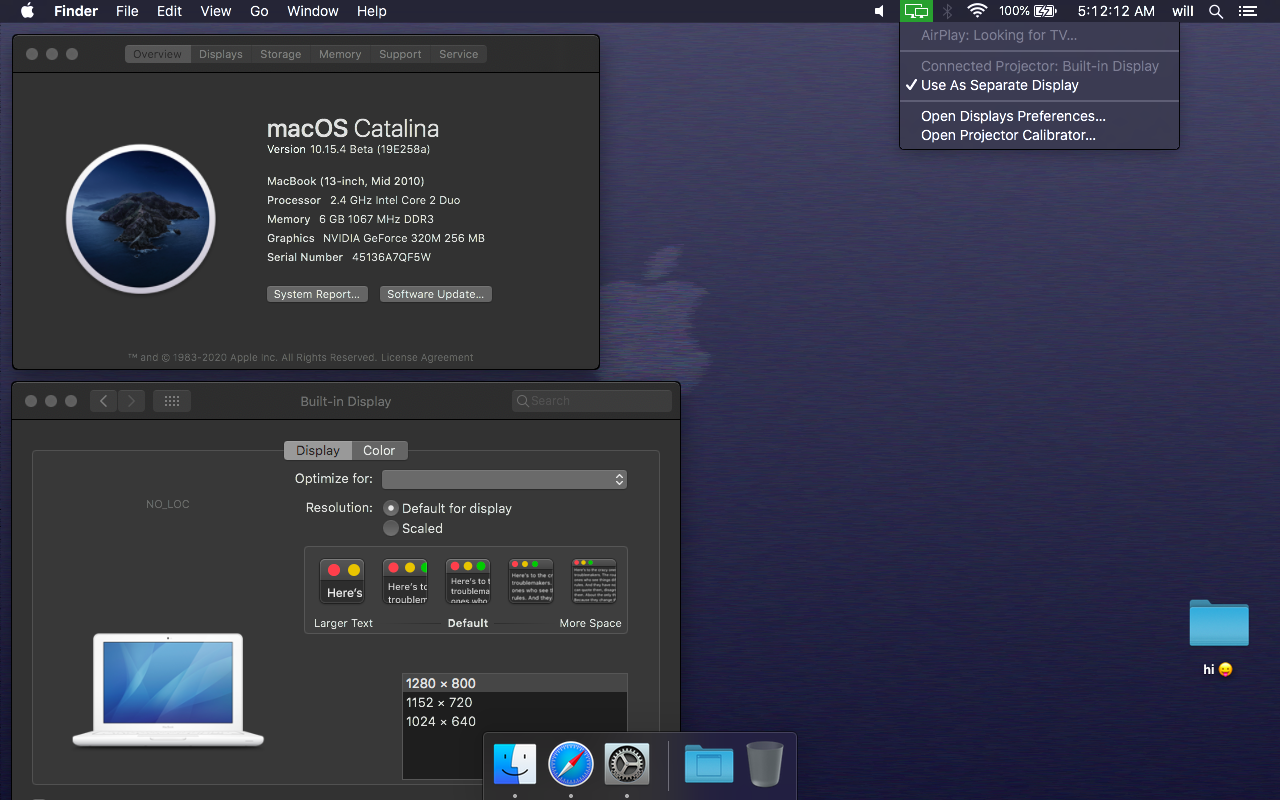
Task: Open the Apple menu
Action: (27, 11)
